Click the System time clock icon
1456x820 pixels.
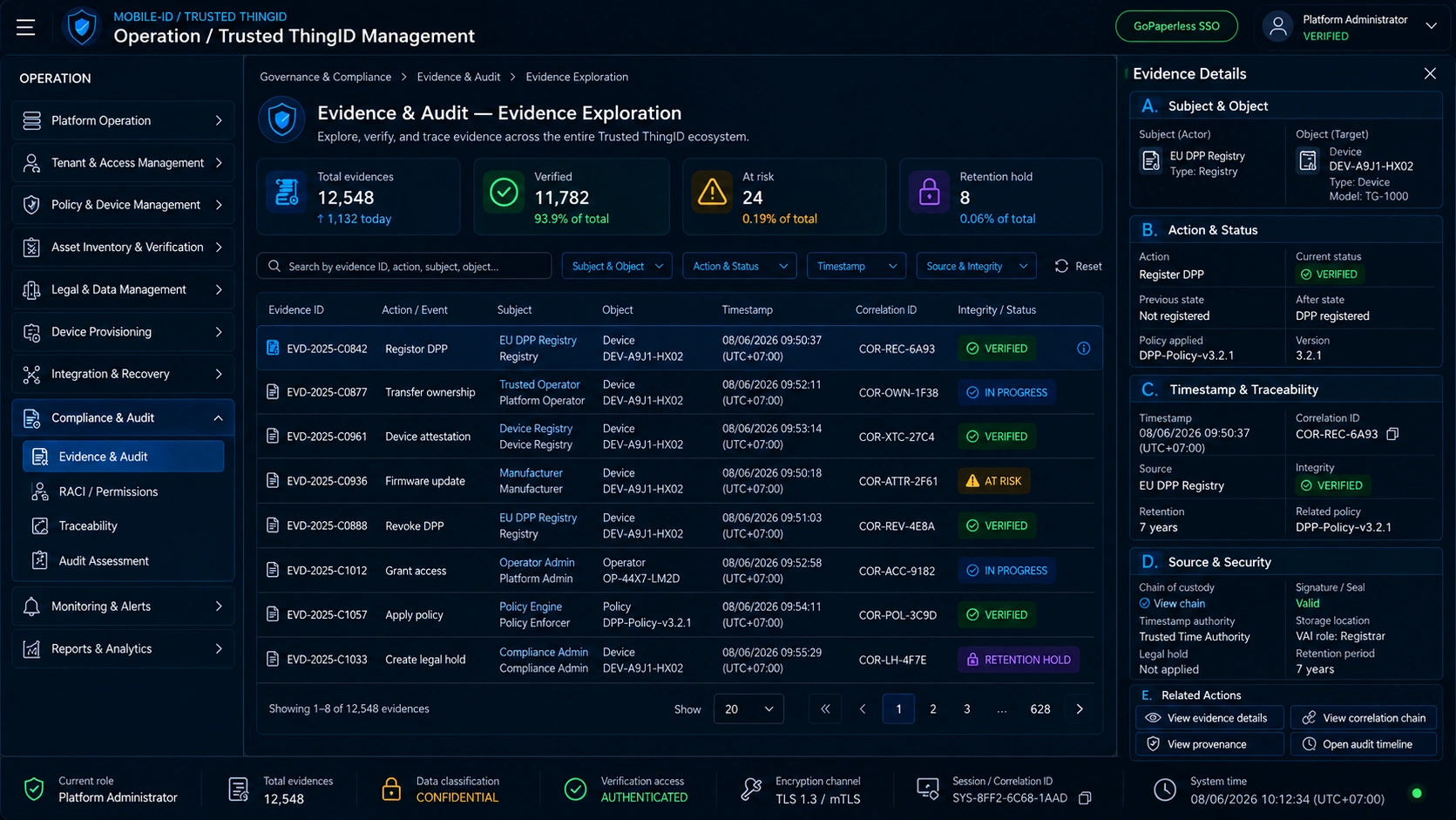pyautogui.click(x=1165, y=790)
